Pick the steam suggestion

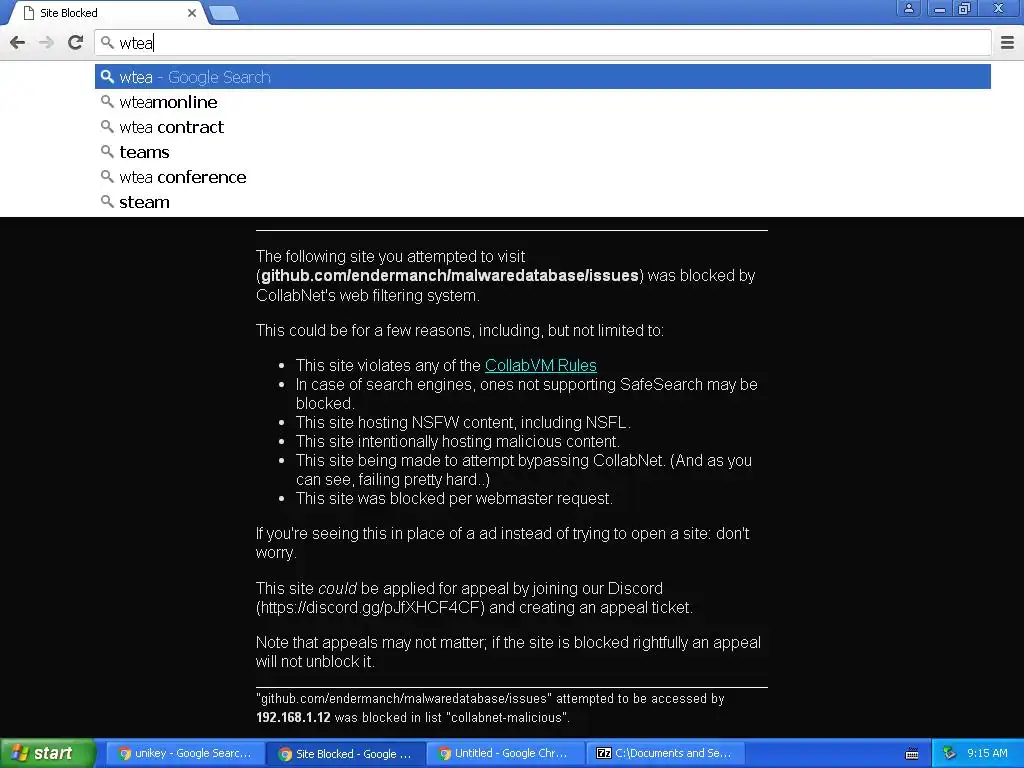pyautogui.click(x=543, y=202)
